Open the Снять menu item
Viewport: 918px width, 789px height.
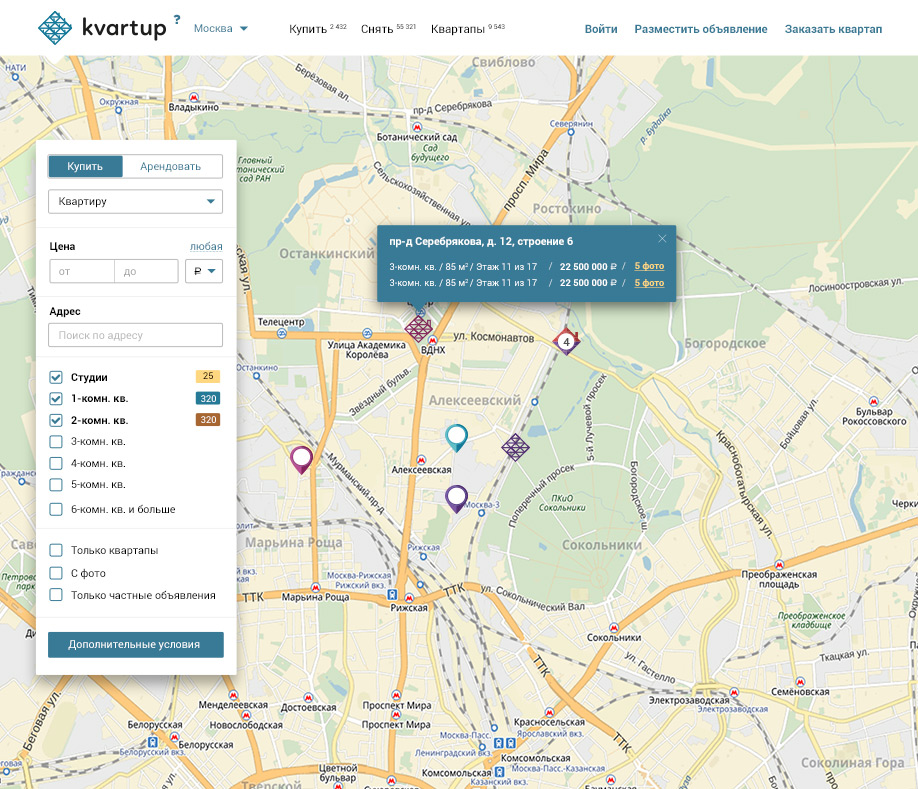click(x=377, y=29)
